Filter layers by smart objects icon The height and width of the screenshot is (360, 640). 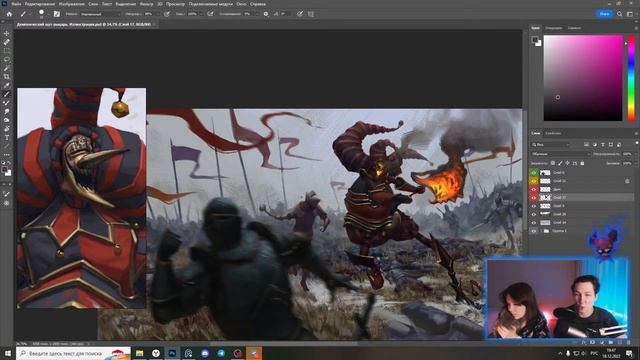pos(619,144)
